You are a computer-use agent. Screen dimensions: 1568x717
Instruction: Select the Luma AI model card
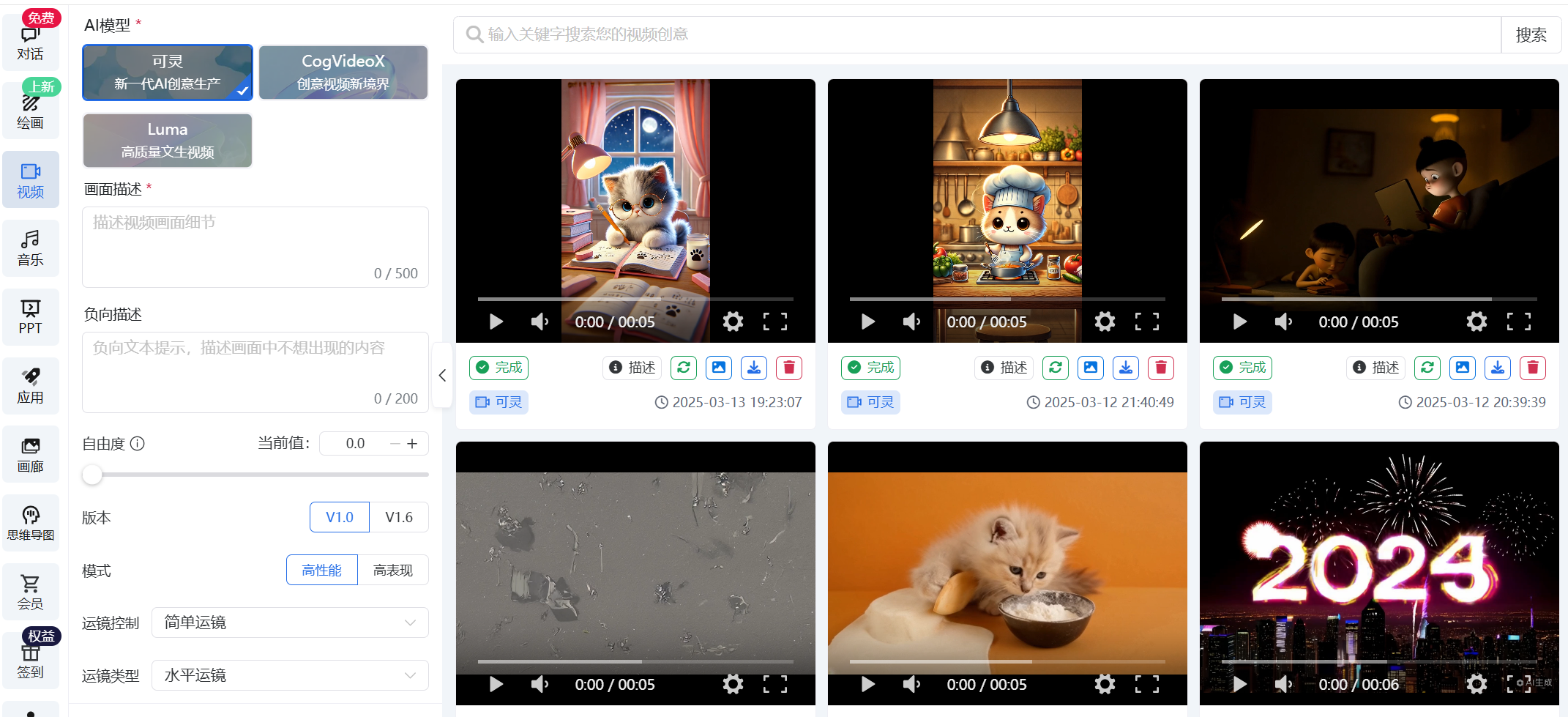click(x=168, y=141)
